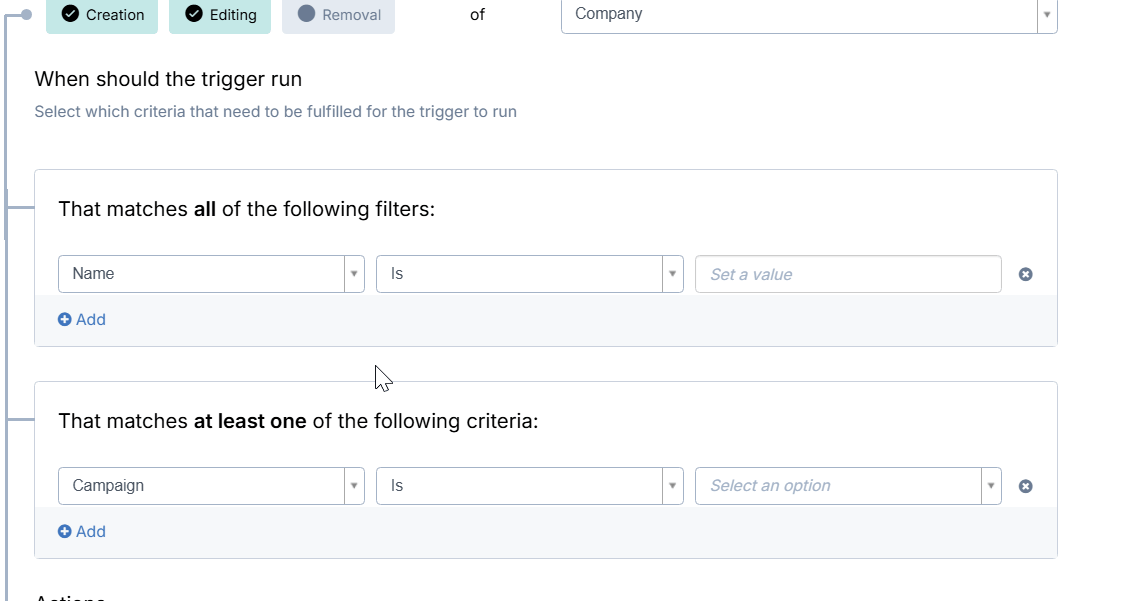Image resolution: width=1125 pixels, height=601 pixels.
Task: Add a criterion under at least one section
Action: point(82,531)
